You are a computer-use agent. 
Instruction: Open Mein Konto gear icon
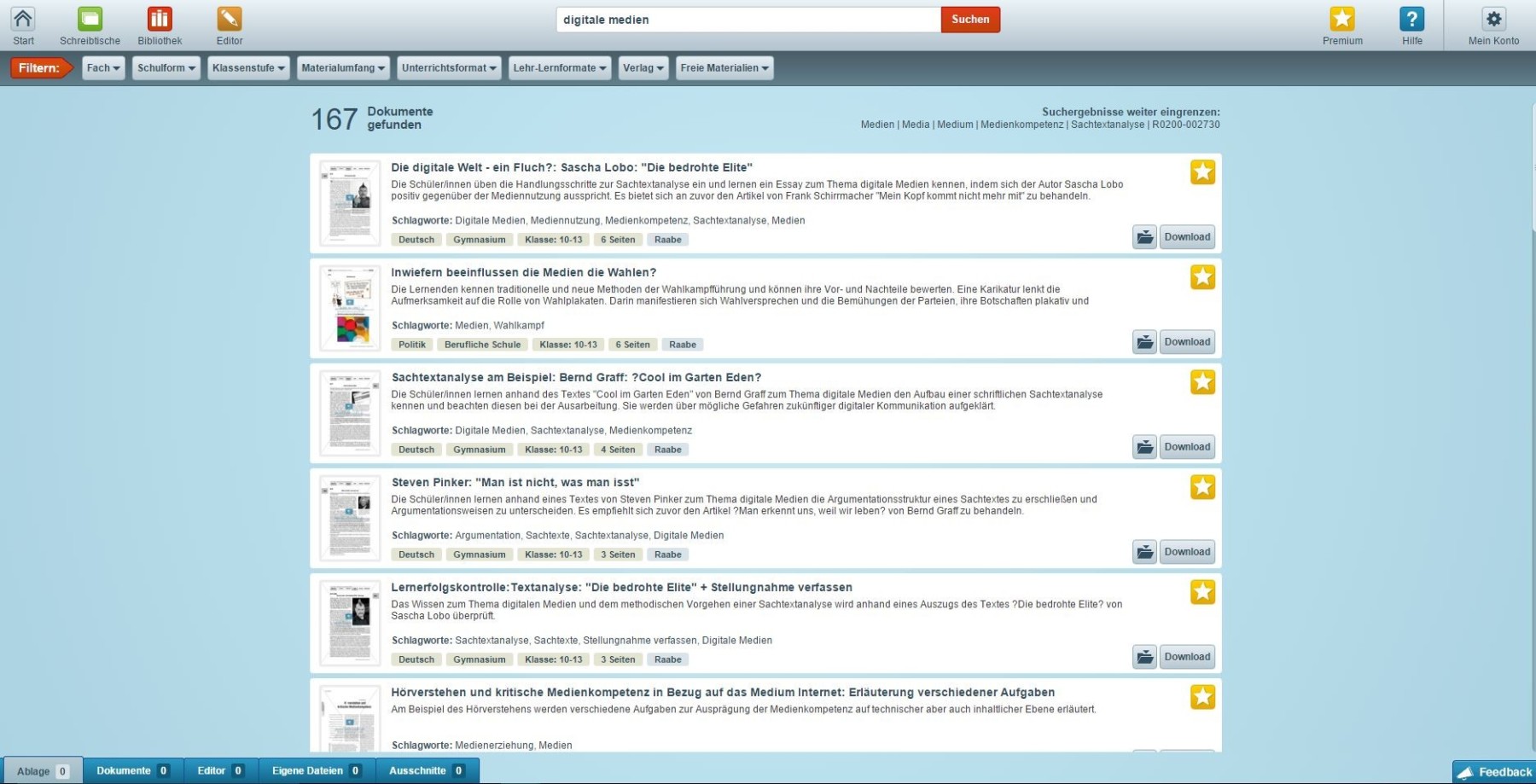point(1493,20)
